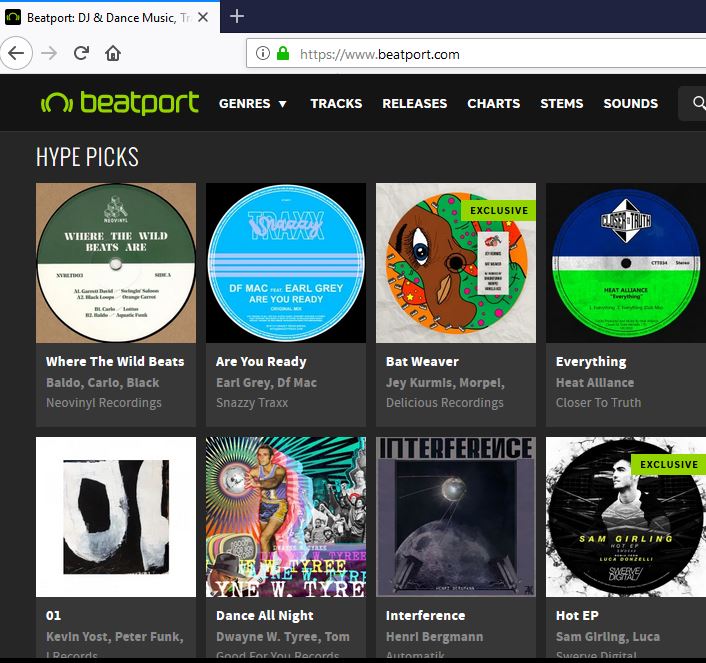This screenshot has width=706, height=663.
Task: Open the STEMS menu item
Action: (561, 104)
